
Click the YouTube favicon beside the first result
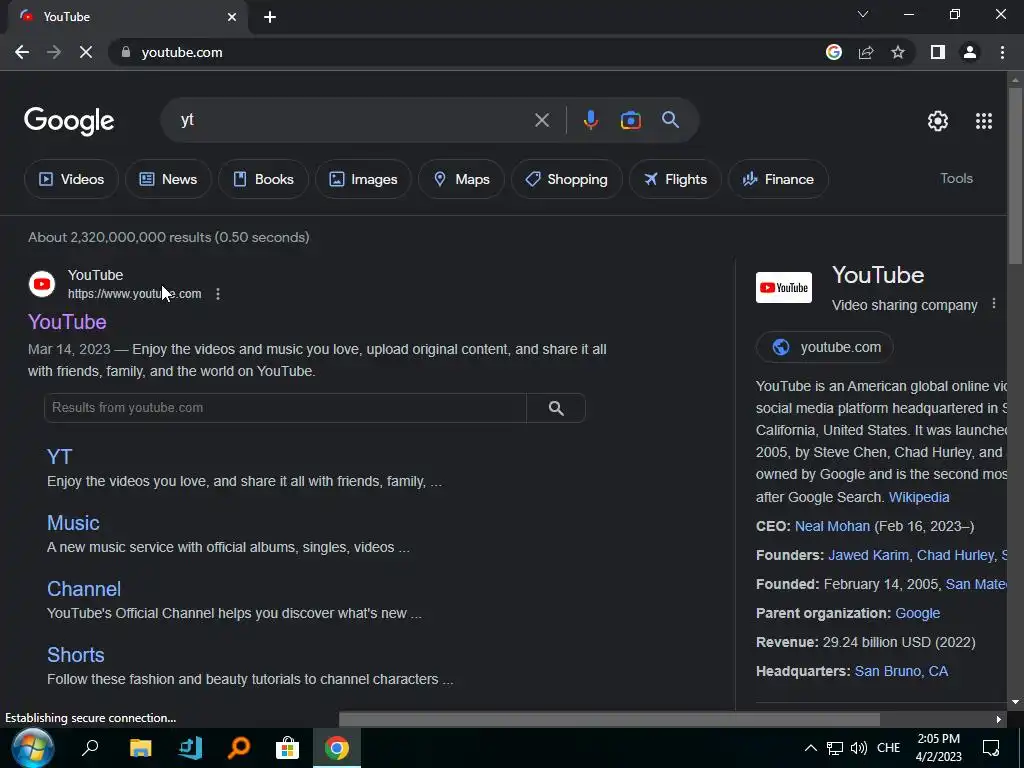(x=42, y=284)
